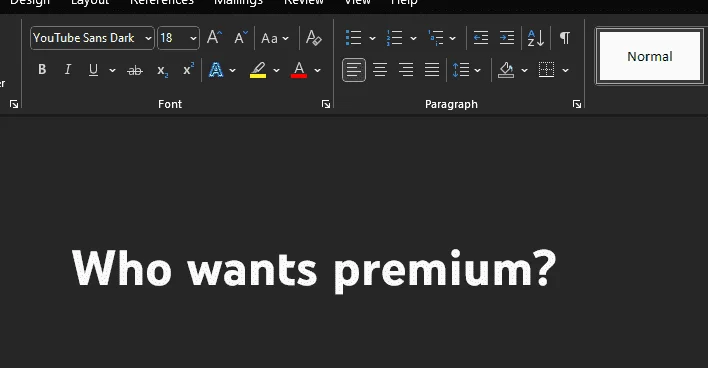Open underline style dropdown arrow
This screenshot has width=708, height=368.
pyautogui.click(x=112, y=70)
